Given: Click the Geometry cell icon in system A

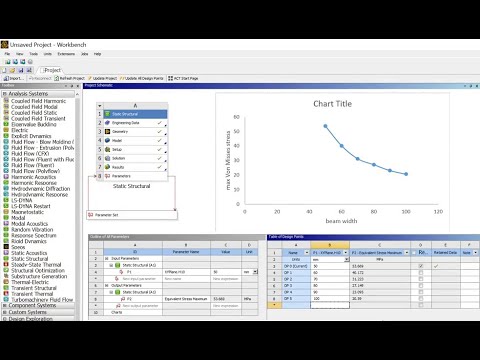Looking at the screenshot, I should pyautogui.click(x=107, y=132).
